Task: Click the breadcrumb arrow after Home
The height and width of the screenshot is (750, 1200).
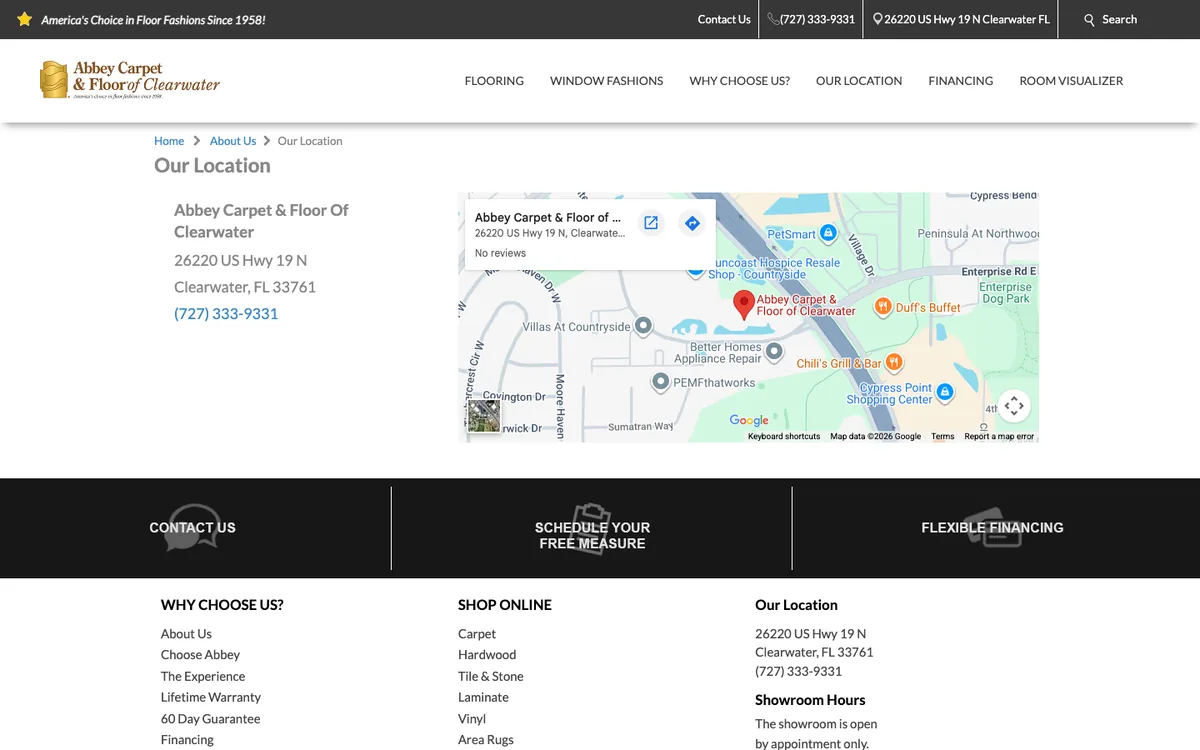Action: (x=197, y=141)
